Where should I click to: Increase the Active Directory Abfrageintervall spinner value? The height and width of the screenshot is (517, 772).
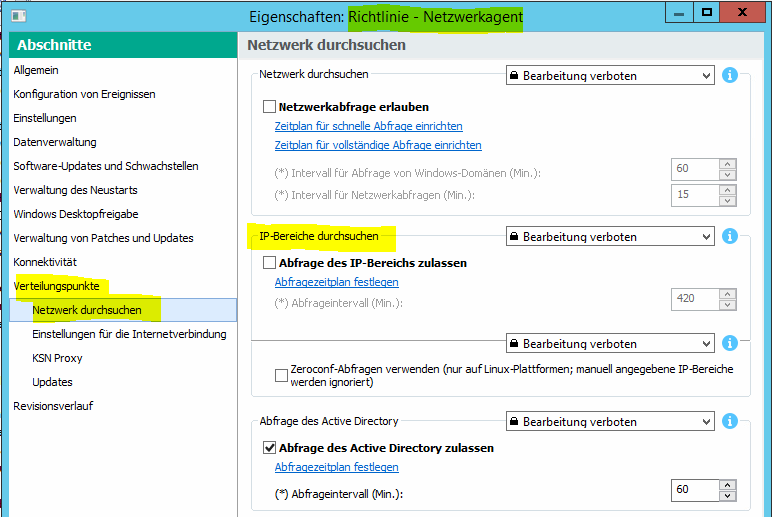pos(728,485)
